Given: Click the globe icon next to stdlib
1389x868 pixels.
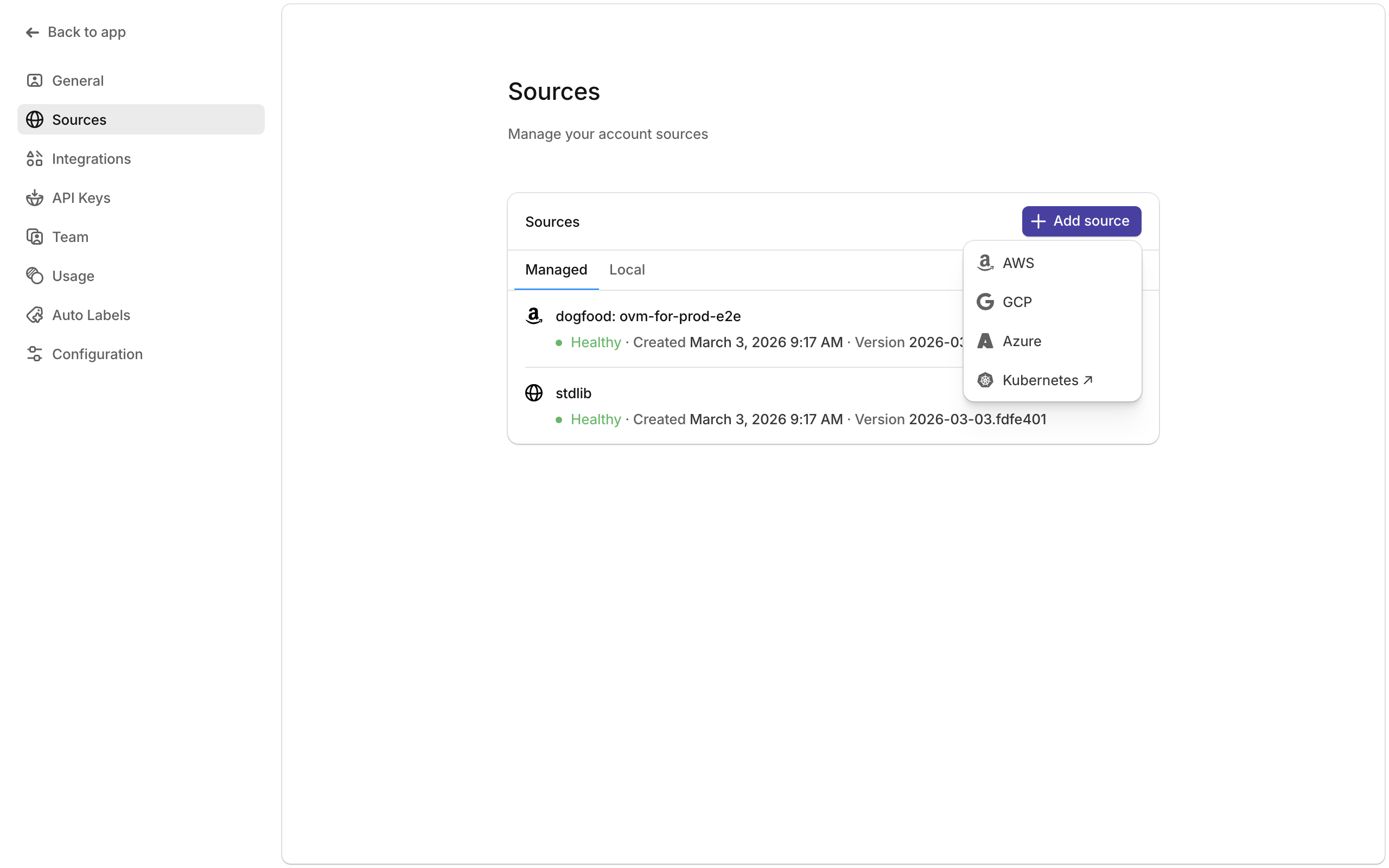Looking at the screenshot, I should tap(534, 393).
